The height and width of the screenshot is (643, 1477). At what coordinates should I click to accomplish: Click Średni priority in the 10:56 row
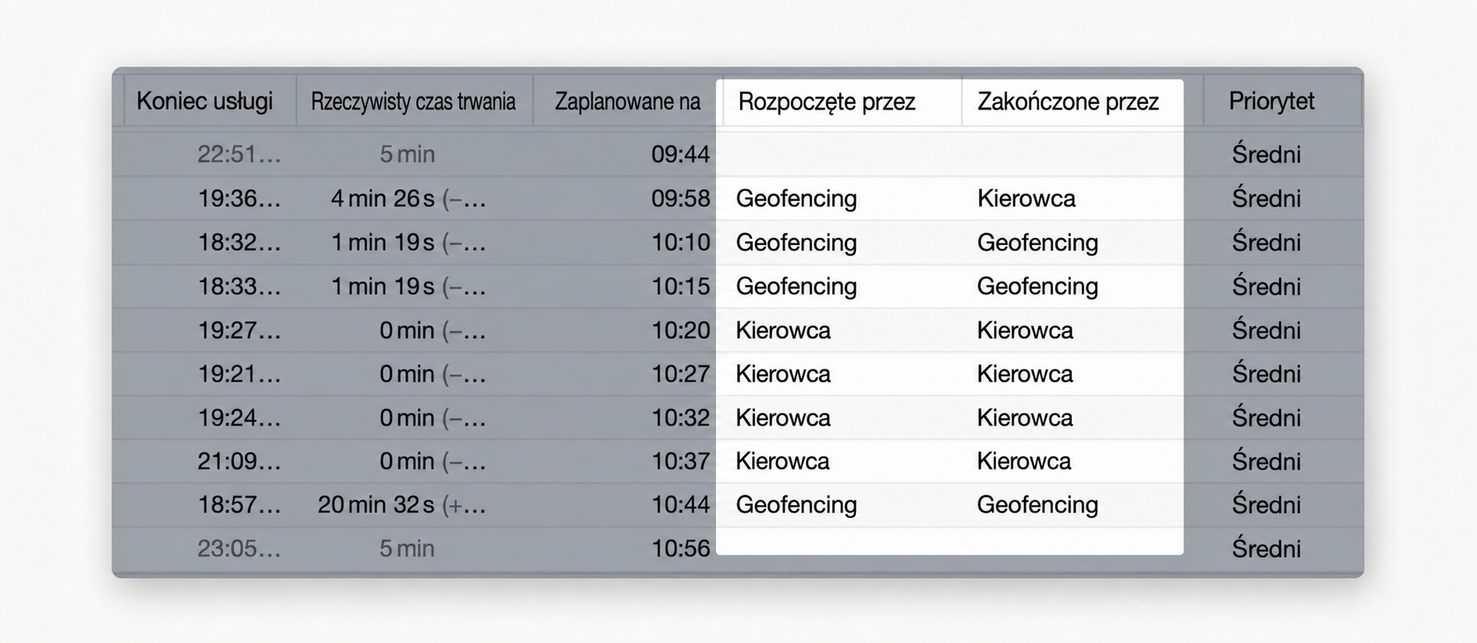[x=1266, y=549]
